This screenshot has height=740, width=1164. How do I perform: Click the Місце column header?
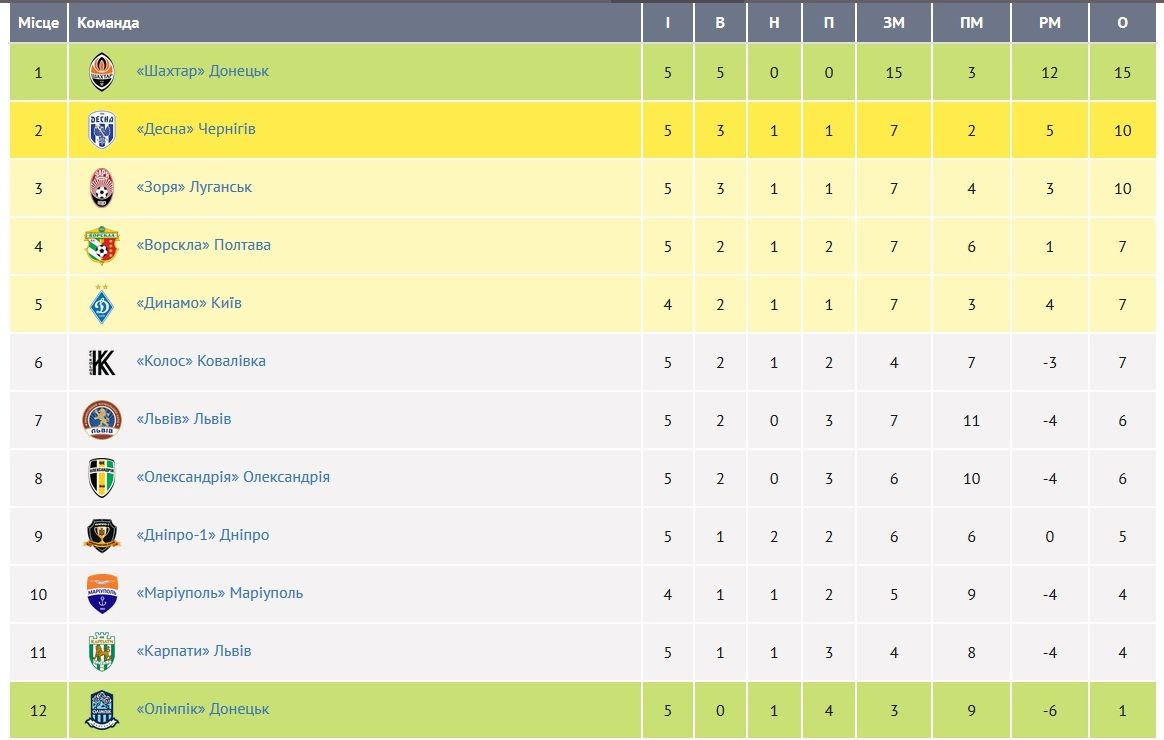38,23
